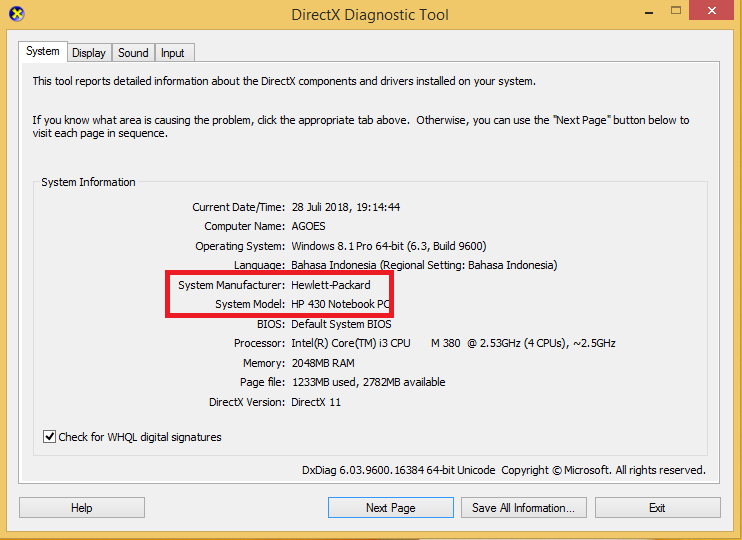Switch to the Display tab

coord(89,53)
